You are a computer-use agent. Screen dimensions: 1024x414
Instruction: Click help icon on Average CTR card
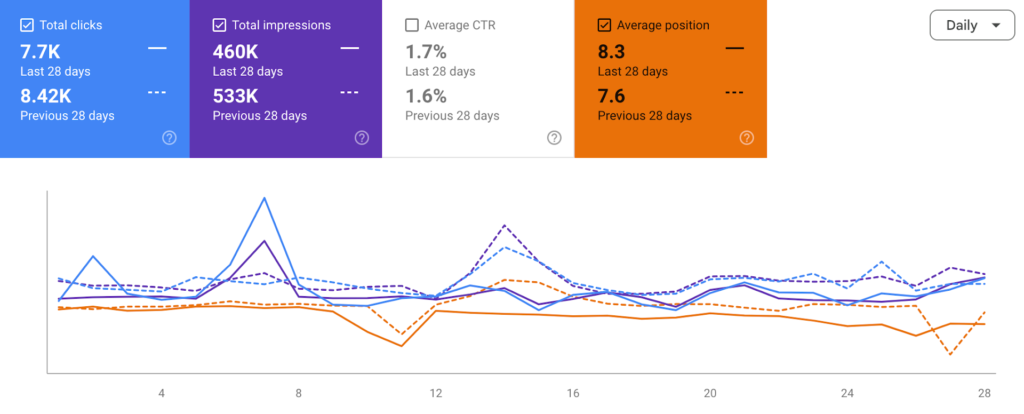pyautogui.click(x=554, y=138)
